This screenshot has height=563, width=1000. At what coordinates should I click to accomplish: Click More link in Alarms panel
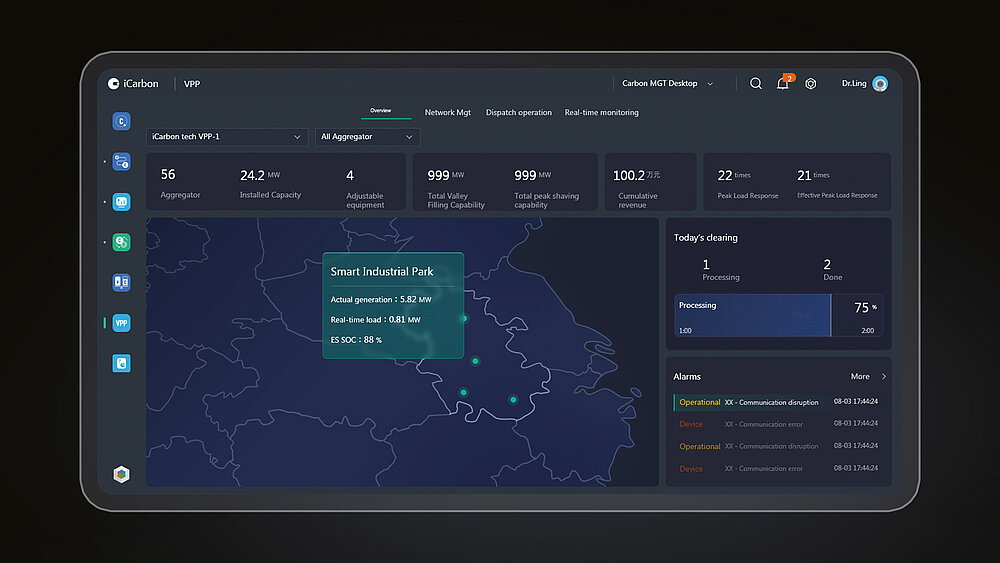tap(867, 377)
